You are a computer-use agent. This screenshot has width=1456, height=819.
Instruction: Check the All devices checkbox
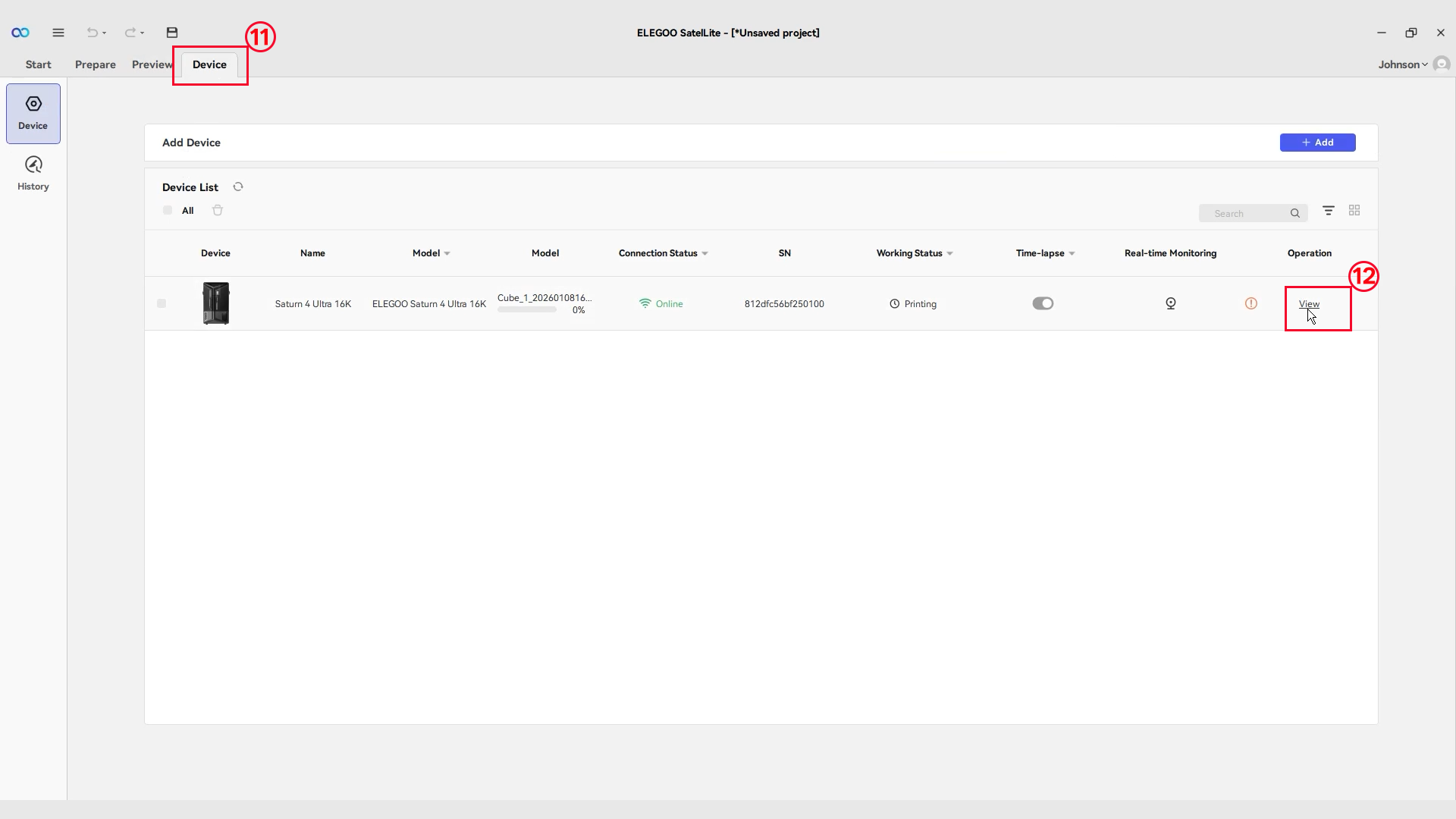click(x=168, y=210)
